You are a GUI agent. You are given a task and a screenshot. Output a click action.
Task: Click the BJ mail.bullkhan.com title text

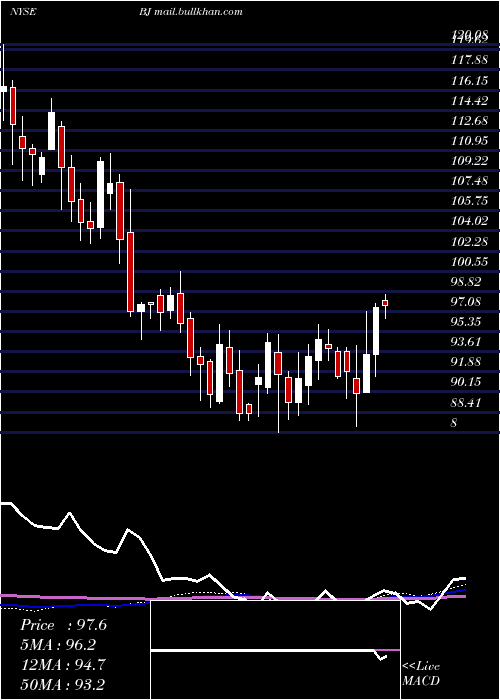[x=191, y=12]
